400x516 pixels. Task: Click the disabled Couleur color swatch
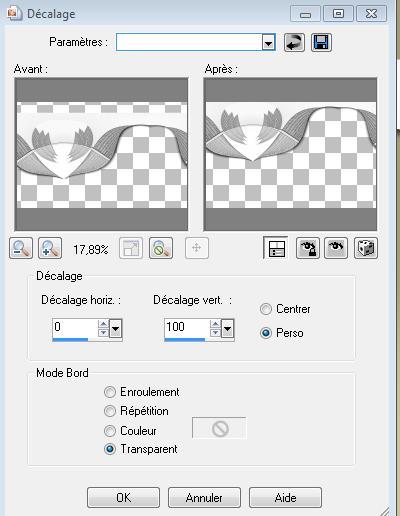click(219, 428)
